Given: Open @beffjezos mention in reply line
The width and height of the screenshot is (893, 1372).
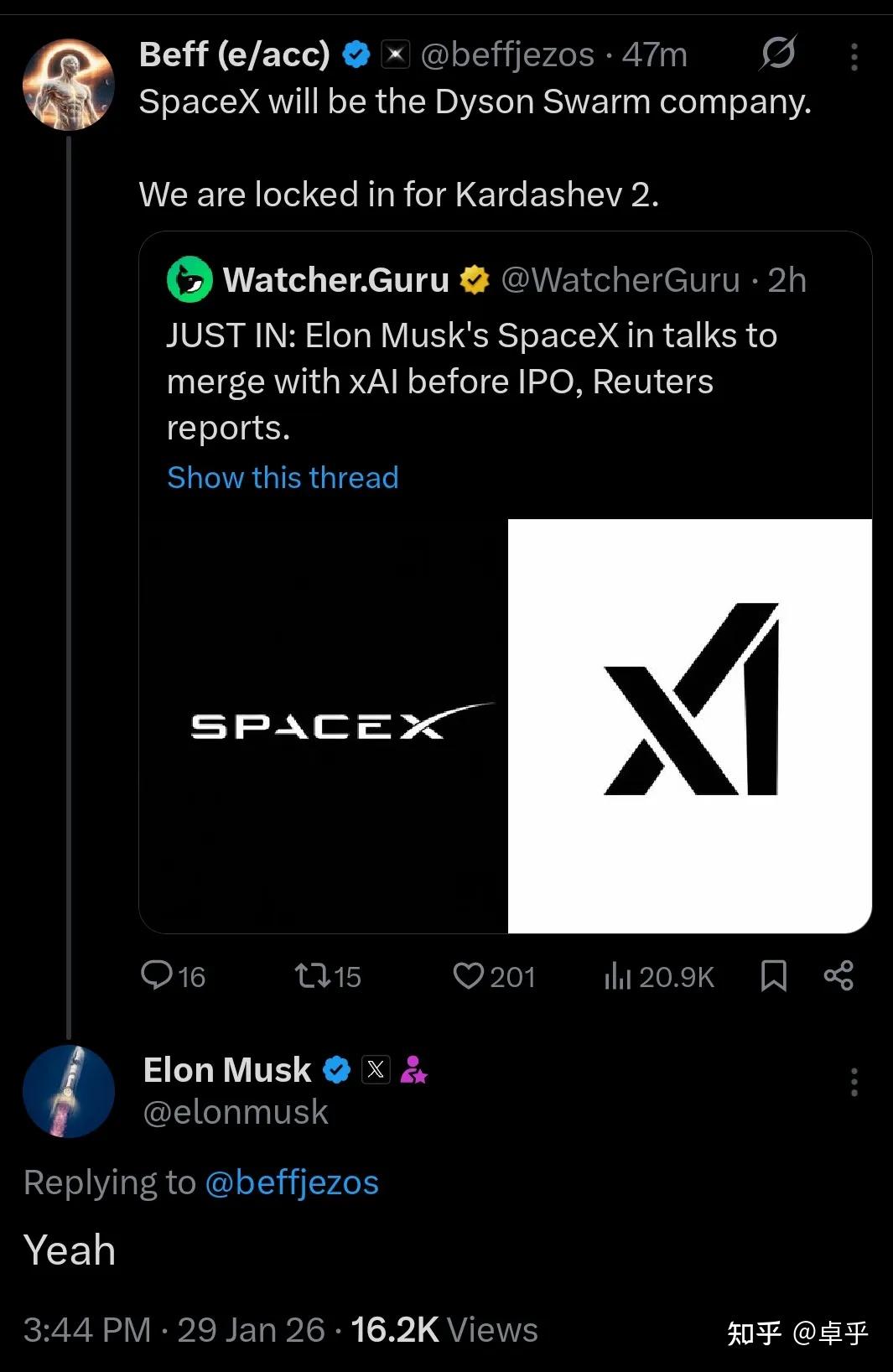Looking at the screenshot, I should point(292,1182).
